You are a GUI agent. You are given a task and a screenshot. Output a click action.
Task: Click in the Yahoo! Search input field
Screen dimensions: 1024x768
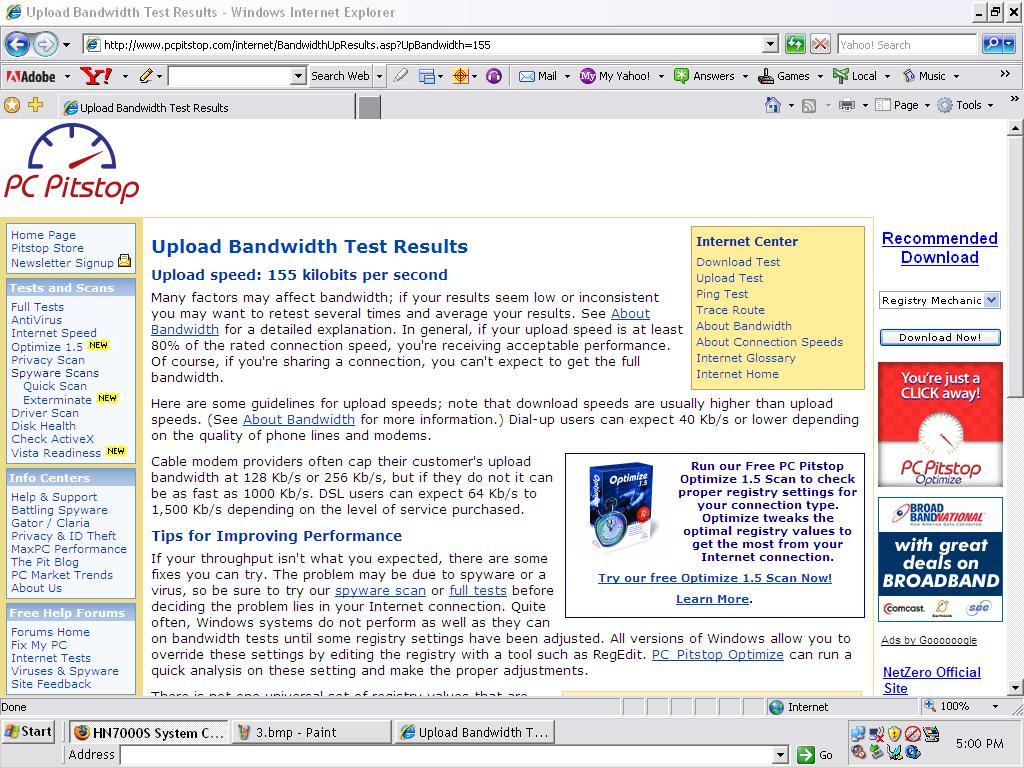coord(908,44)
